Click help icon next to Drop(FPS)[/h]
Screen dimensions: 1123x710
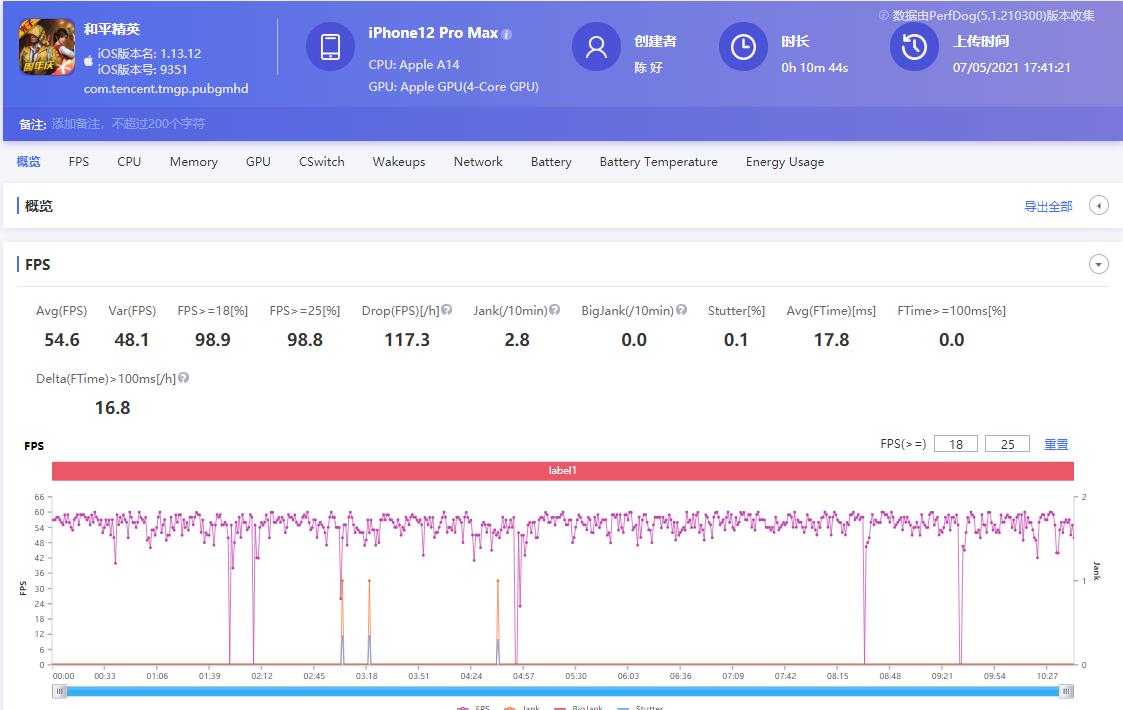coord(447,310)
